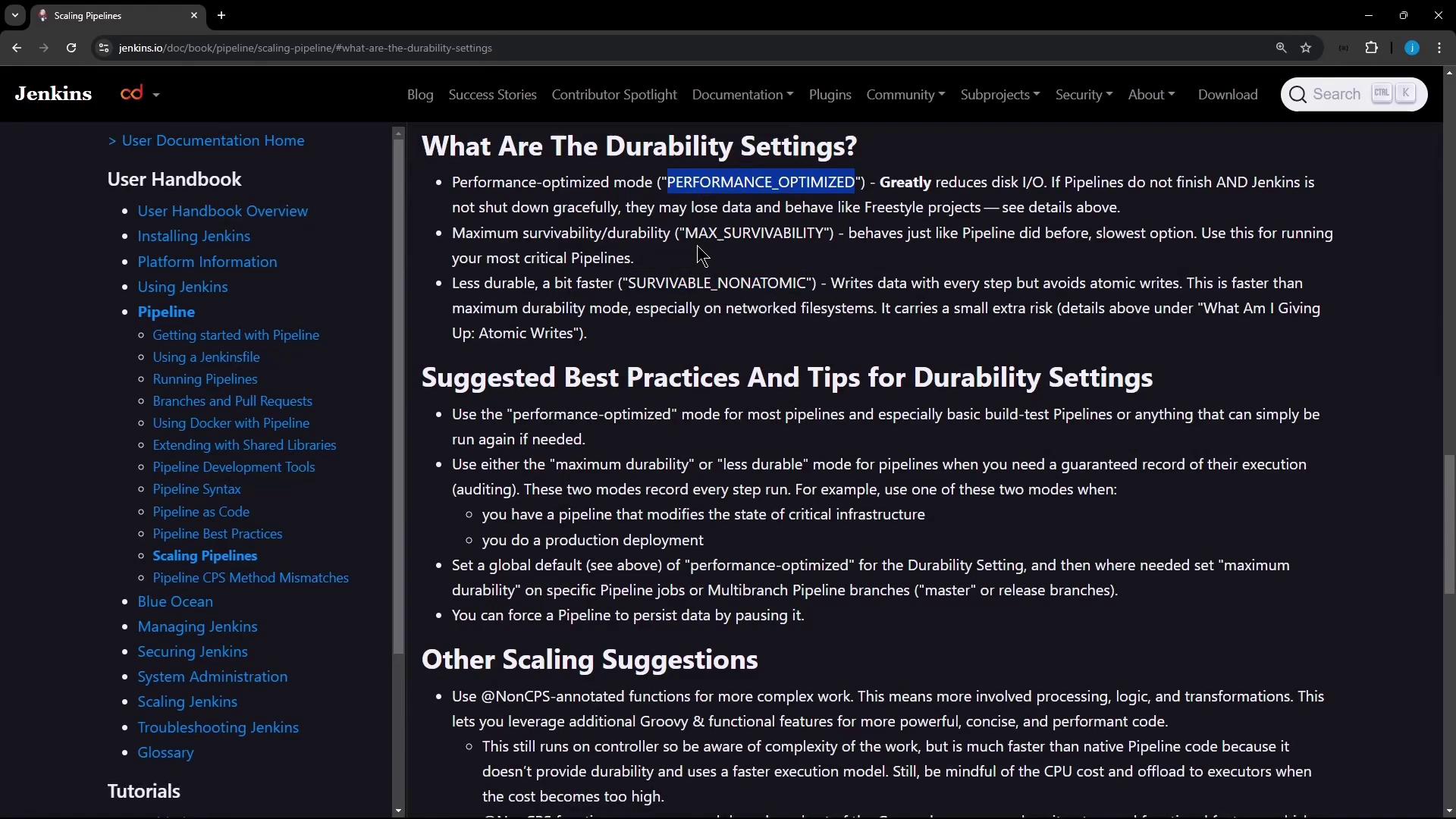Open the Pipeline Syntax sidebar link
The image size is (1456, 819).
pyautogui.click(x=196, y=489)
